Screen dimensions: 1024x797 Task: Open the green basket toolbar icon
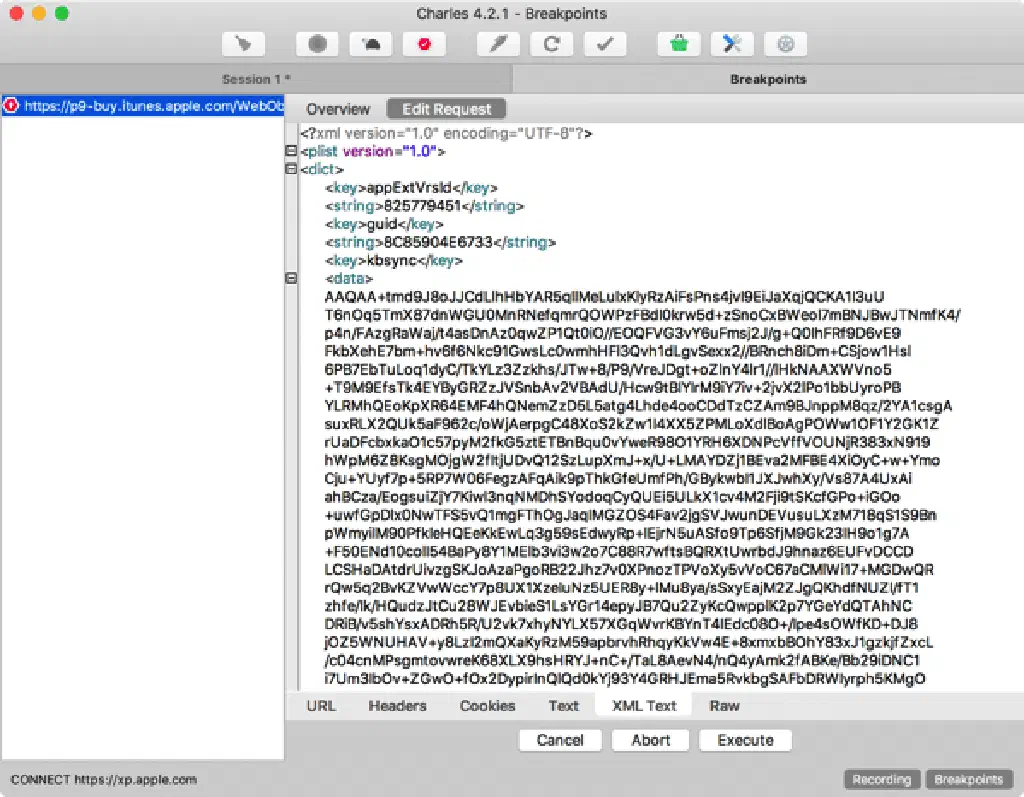[x=678, y=44]
